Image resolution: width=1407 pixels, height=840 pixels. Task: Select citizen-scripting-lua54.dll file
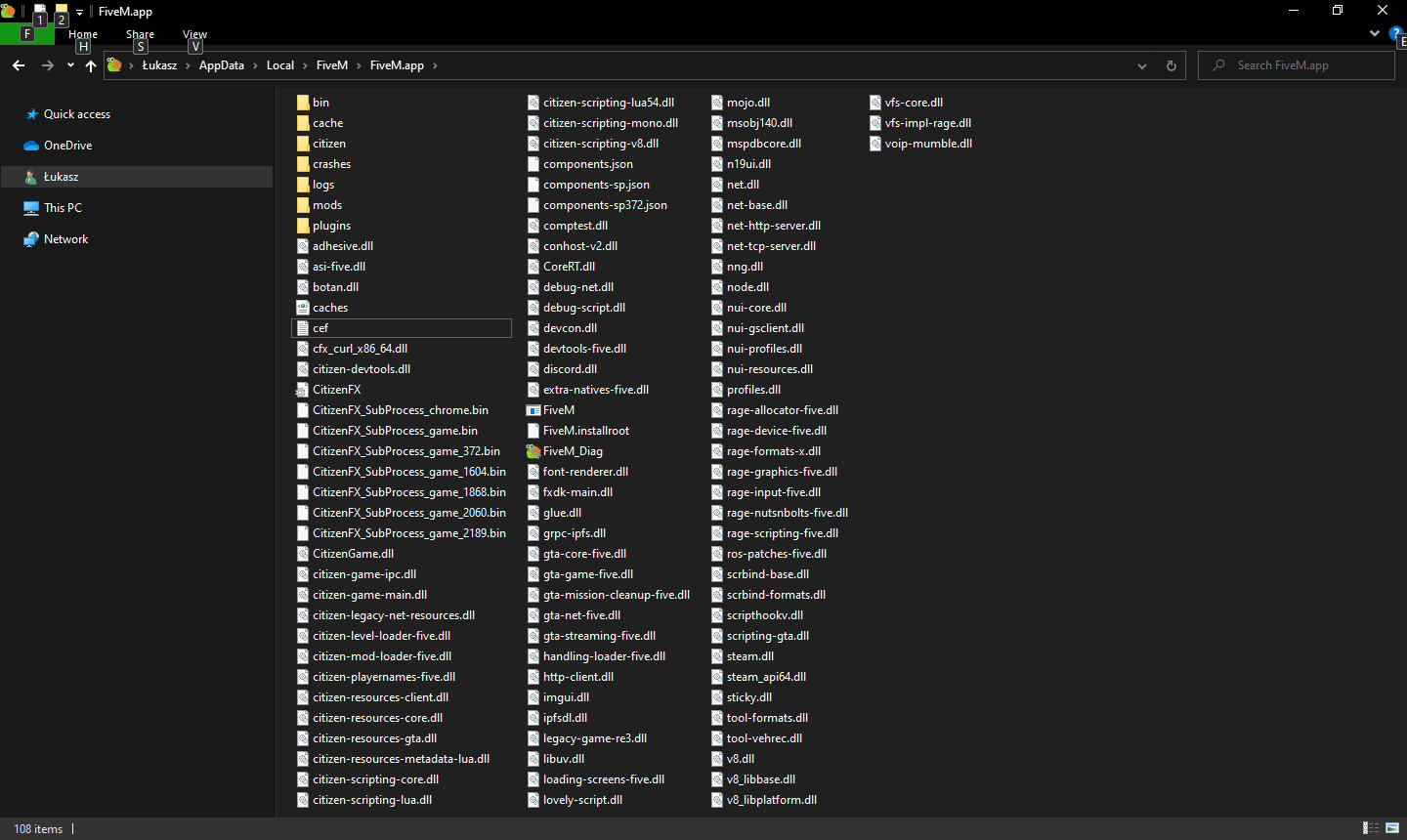click(601, 103)
